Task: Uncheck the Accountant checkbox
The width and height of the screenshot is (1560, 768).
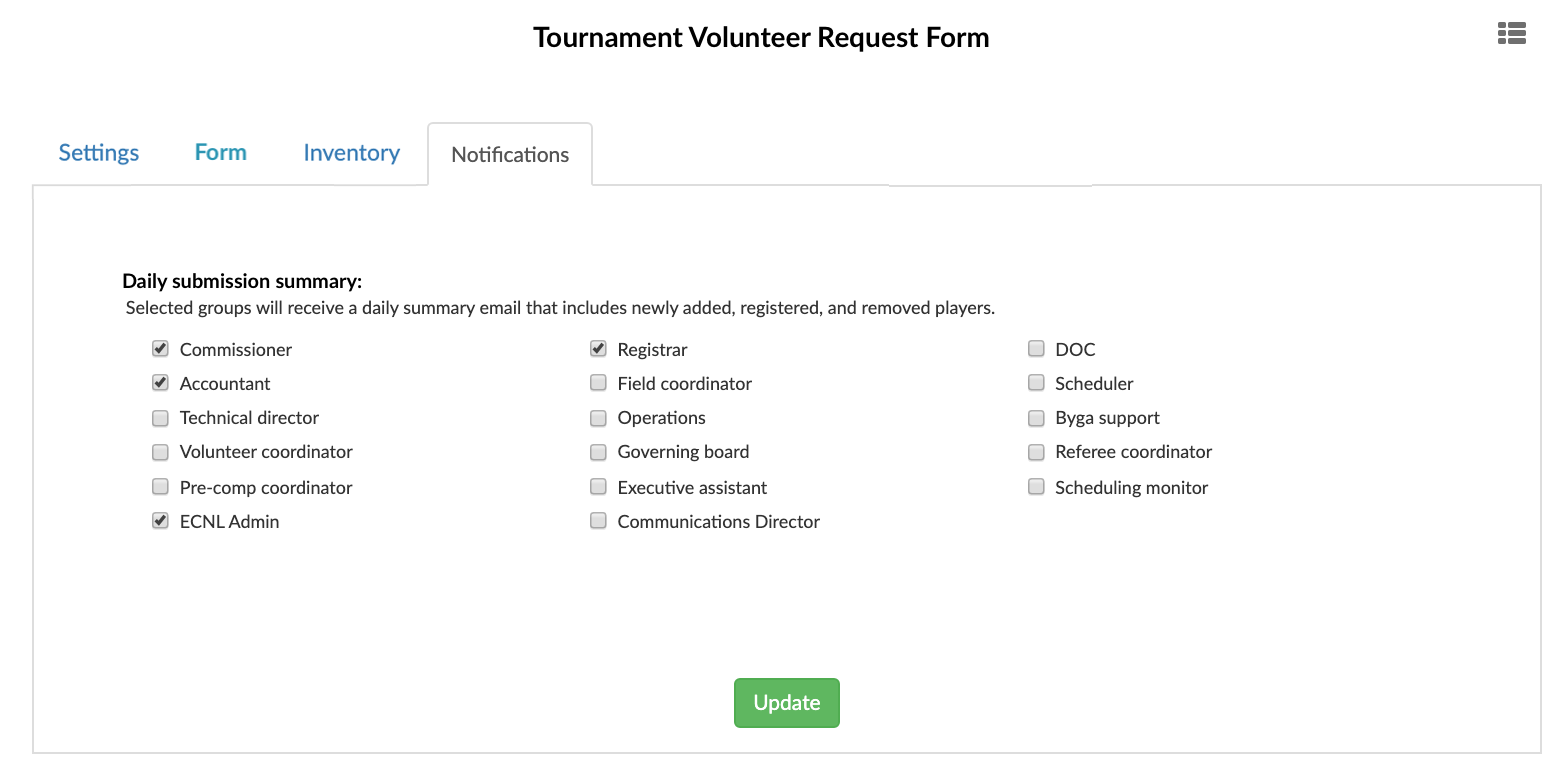Action: coord(160,383)
